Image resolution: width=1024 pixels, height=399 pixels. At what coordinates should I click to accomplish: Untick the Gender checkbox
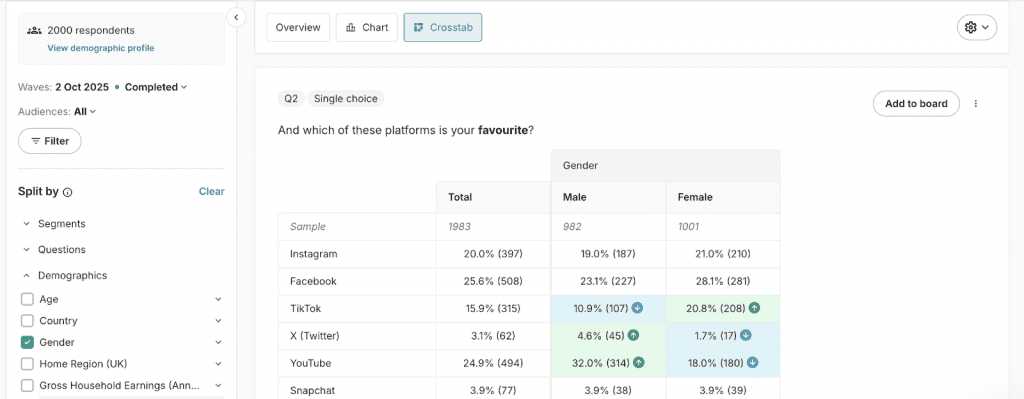point(27,342)
